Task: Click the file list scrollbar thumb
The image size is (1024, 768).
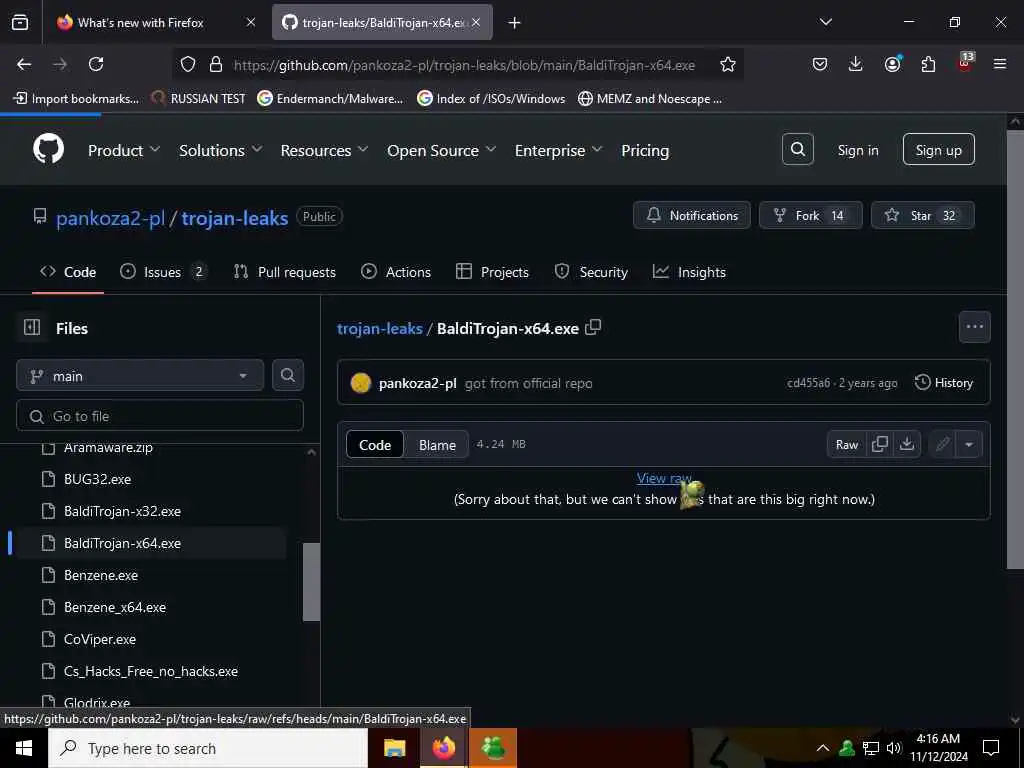Action: 312,581
